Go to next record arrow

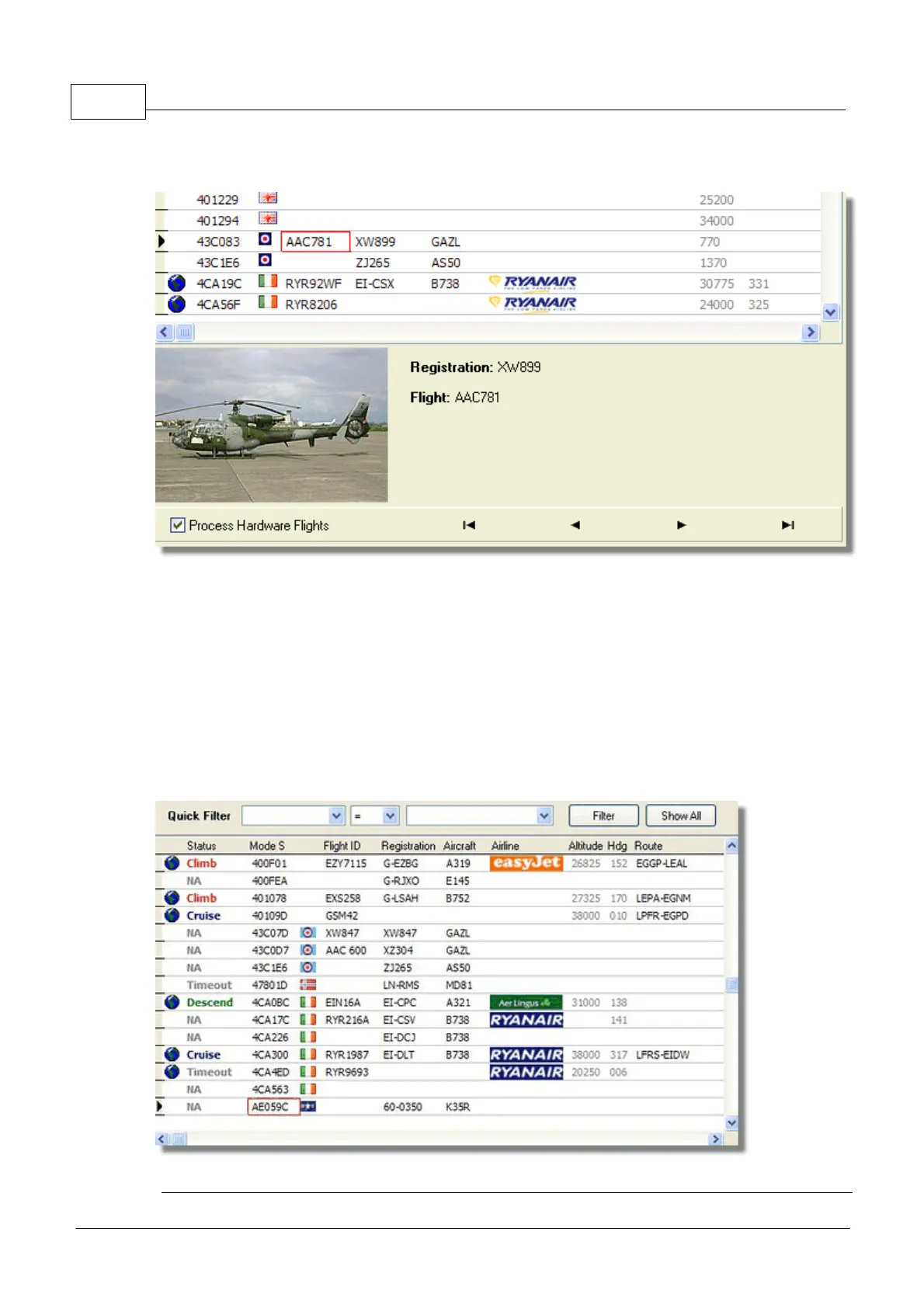[x=682, y=525]
